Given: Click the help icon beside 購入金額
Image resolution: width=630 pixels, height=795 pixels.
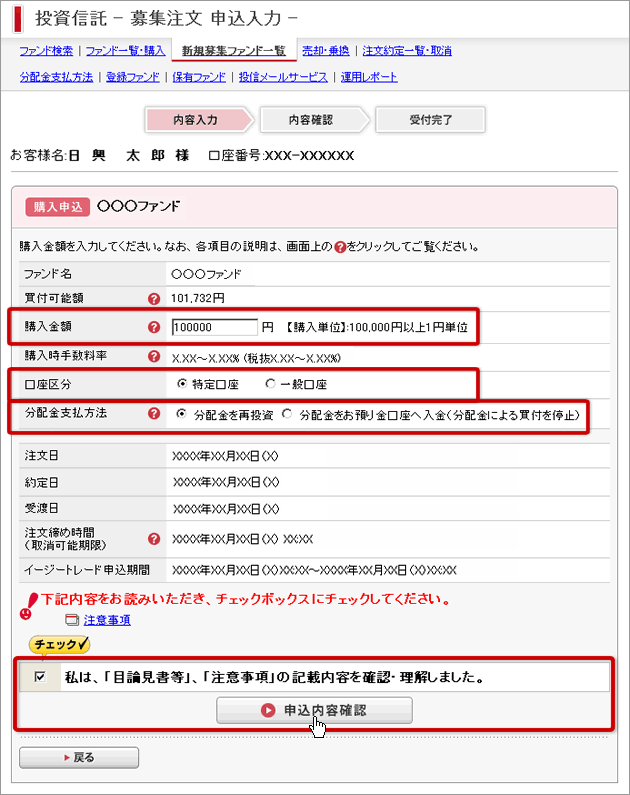Looking at the screenshot, I should [x=154, y=327].
